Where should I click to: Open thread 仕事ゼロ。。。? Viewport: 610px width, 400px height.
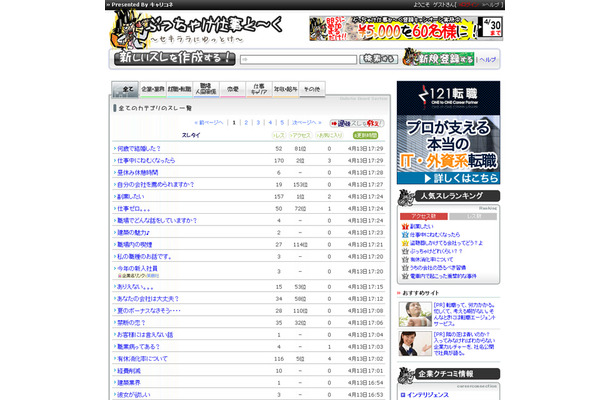coord(133,209)
